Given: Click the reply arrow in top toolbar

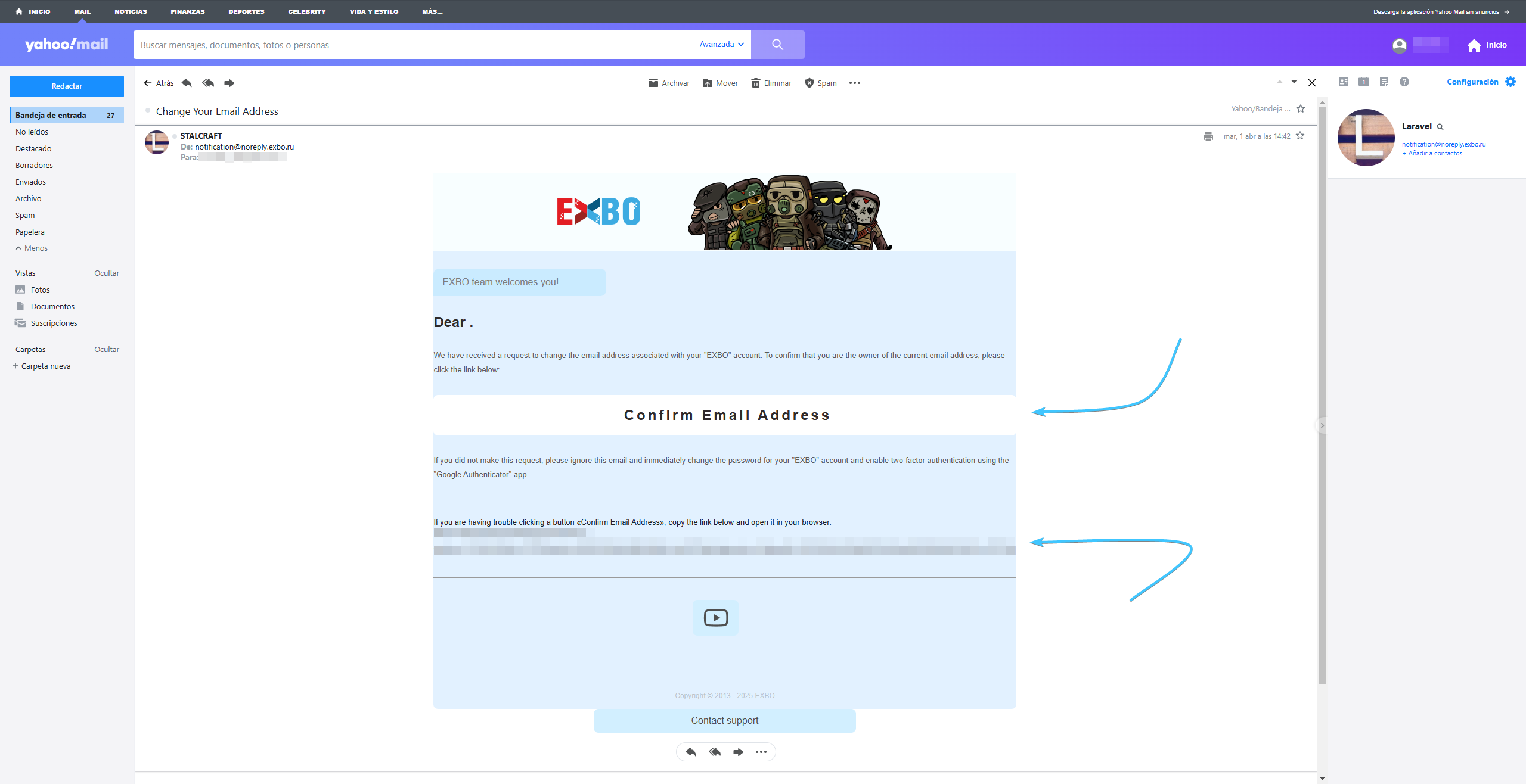Looking at the screenshot, I should 187,83.
